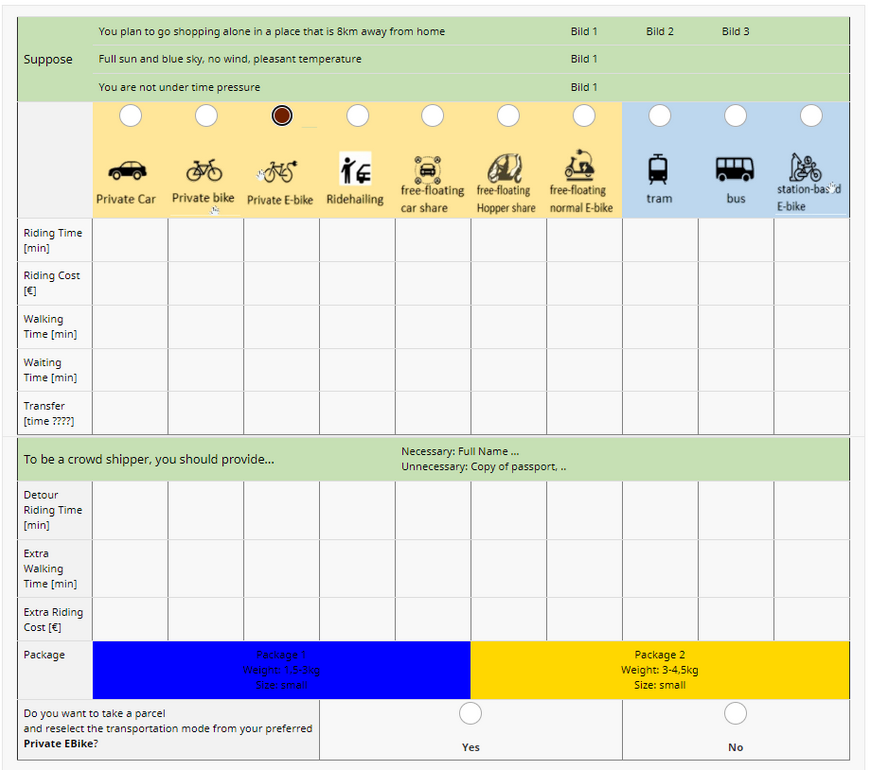This screenshot has height=778, width=873.
Task: Click the blue Package 1 block
Action: [281, 670]
